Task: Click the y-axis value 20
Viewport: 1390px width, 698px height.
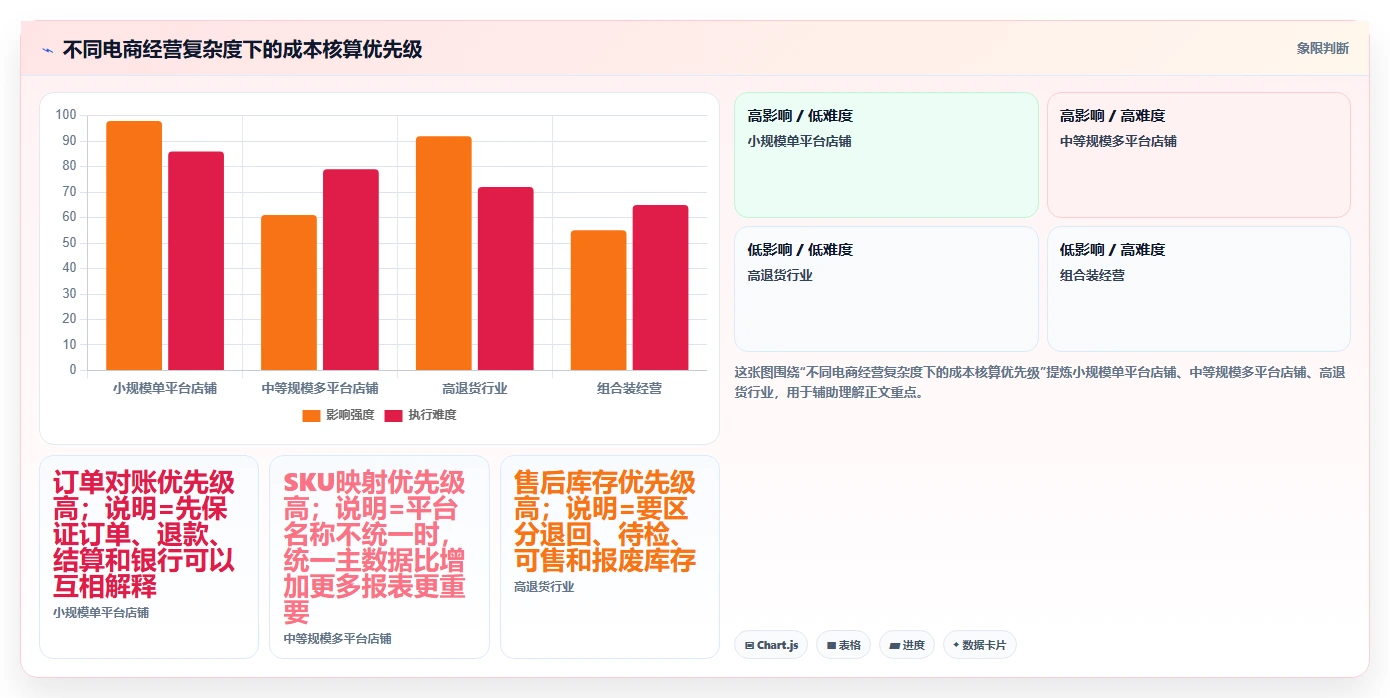Action: tap(69, 319)
